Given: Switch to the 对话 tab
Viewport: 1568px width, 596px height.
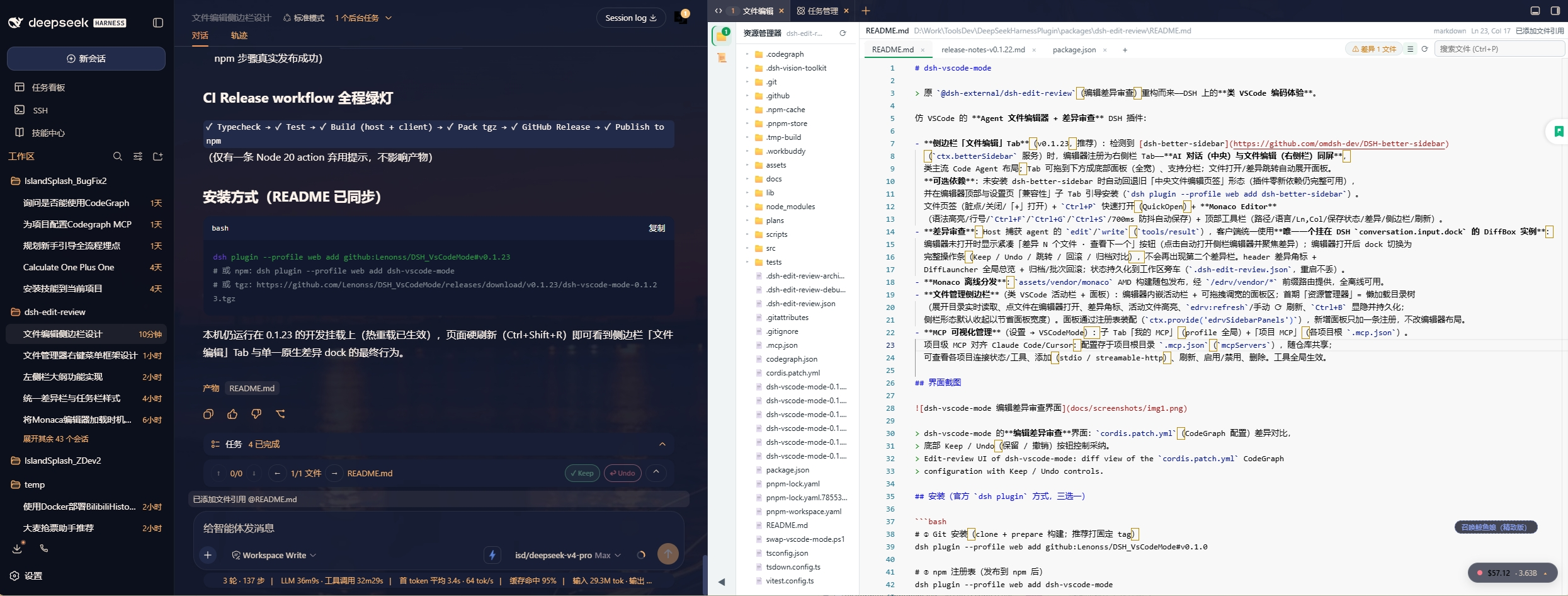Looking at the screenshot, I should (x=200, y=35).
